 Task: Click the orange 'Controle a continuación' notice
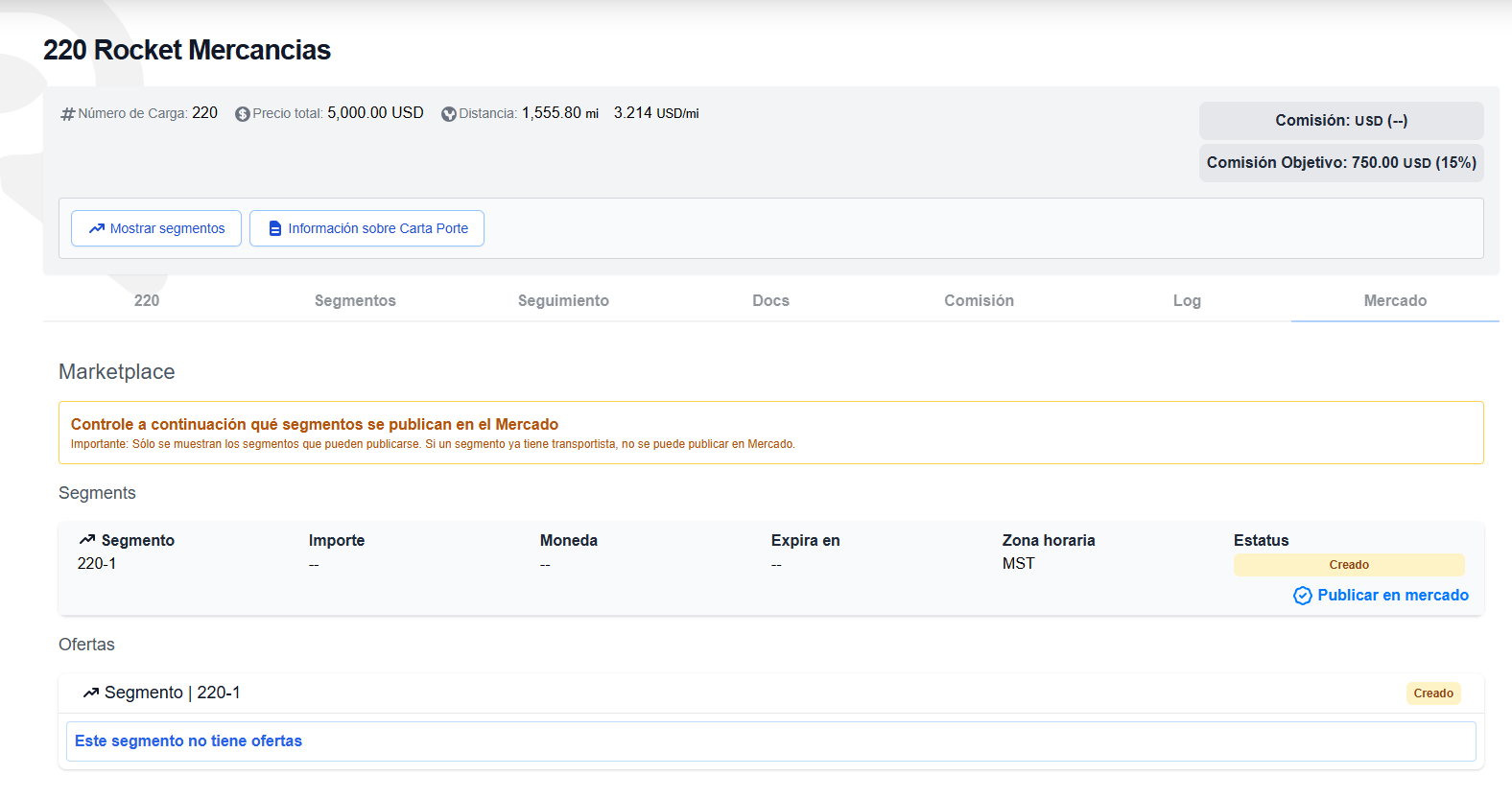pos(771,433)
